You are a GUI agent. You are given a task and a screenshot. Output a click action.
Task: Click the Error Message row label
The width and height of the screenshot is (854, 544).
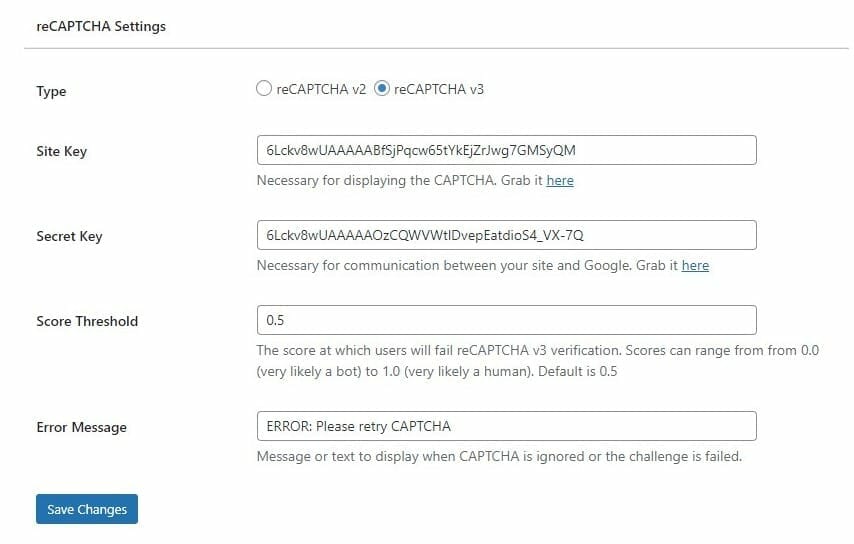82,427
